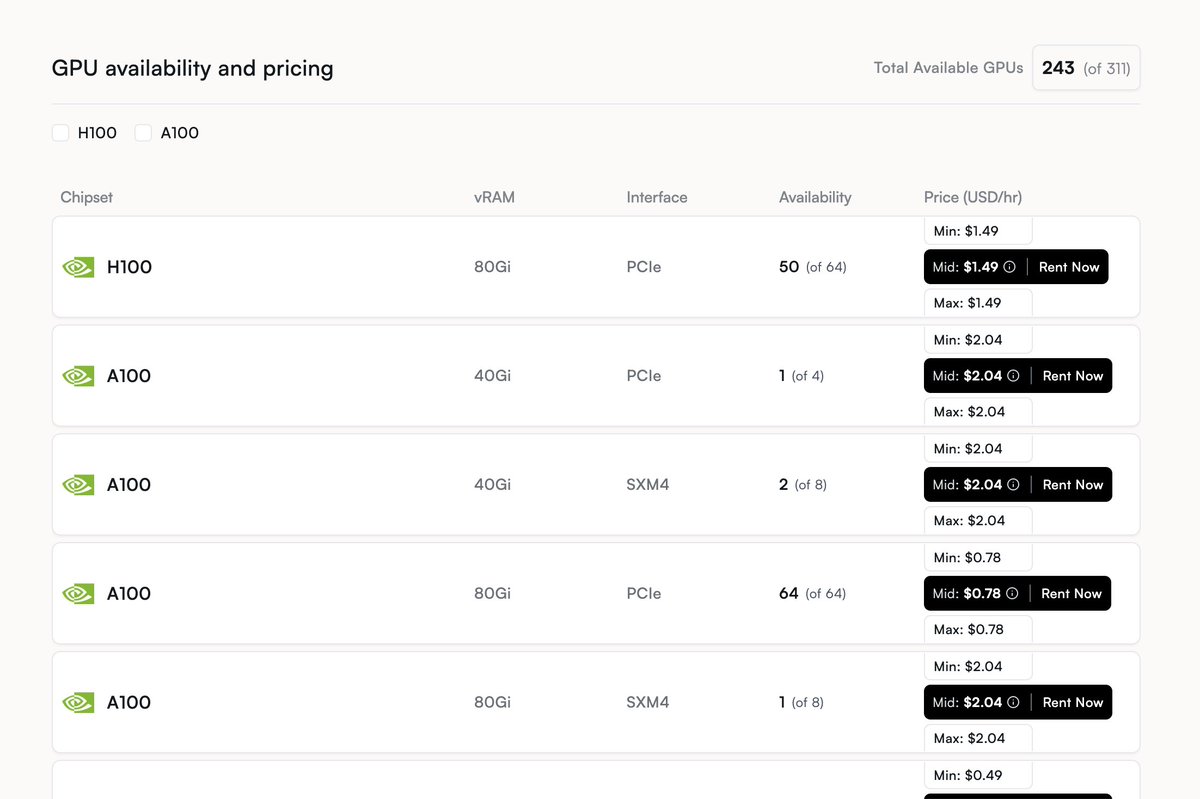Screen dimensions: 1200x799
Task: Click NVIDIA logo of A100 40Gi PCIe row
Action: [x=78, y=376]
